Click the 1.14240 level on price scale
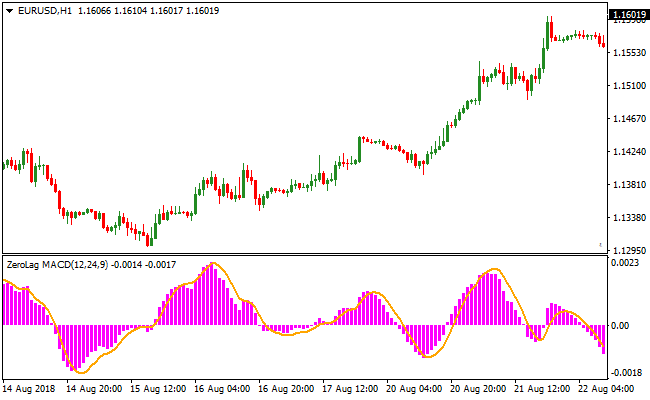650x400 pixels. point(626,152)
